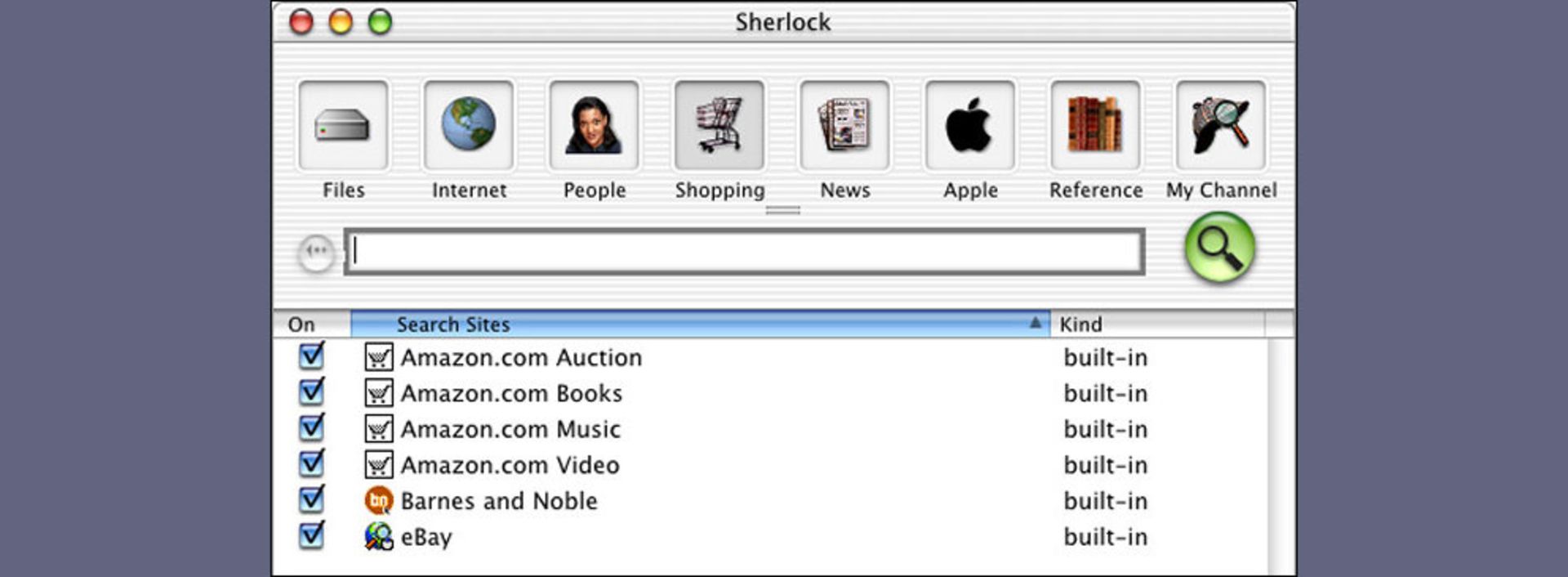Click built-in kind for Amazon.com Auction

click(1105, 358)
